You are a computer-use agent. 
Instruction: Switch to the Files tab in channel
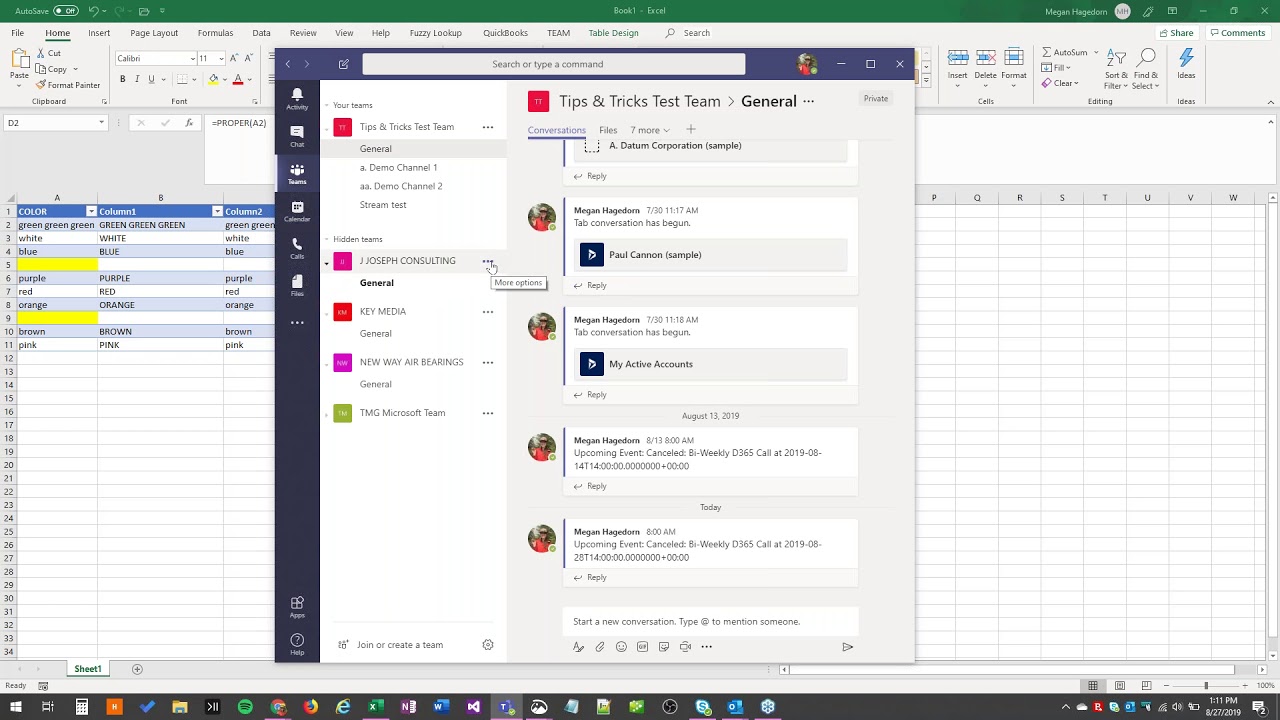pyautogui.click(x=608, y=130)
